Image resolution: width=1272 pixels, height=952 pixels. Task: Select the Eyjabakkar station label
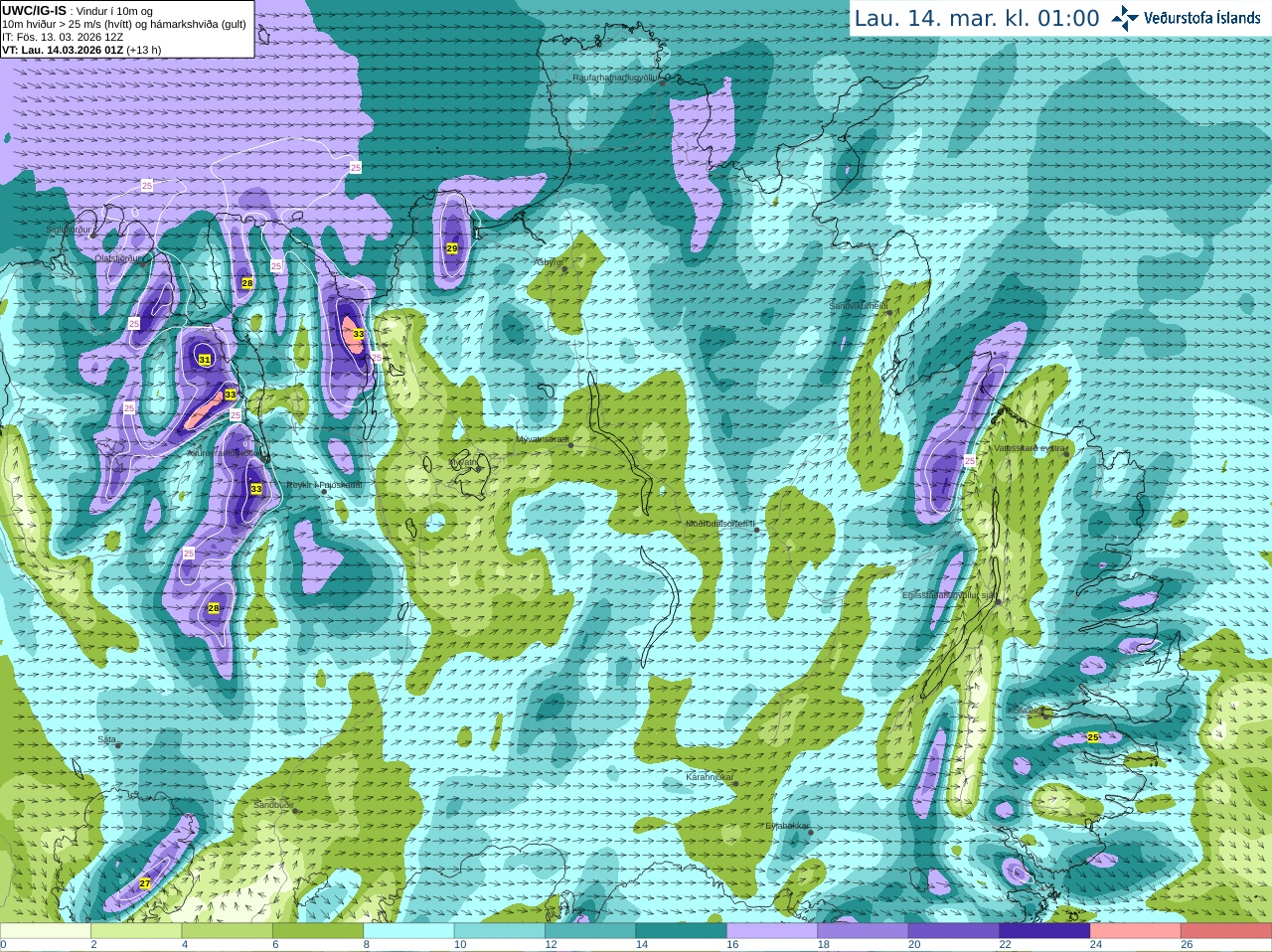[x=787, y=826]
